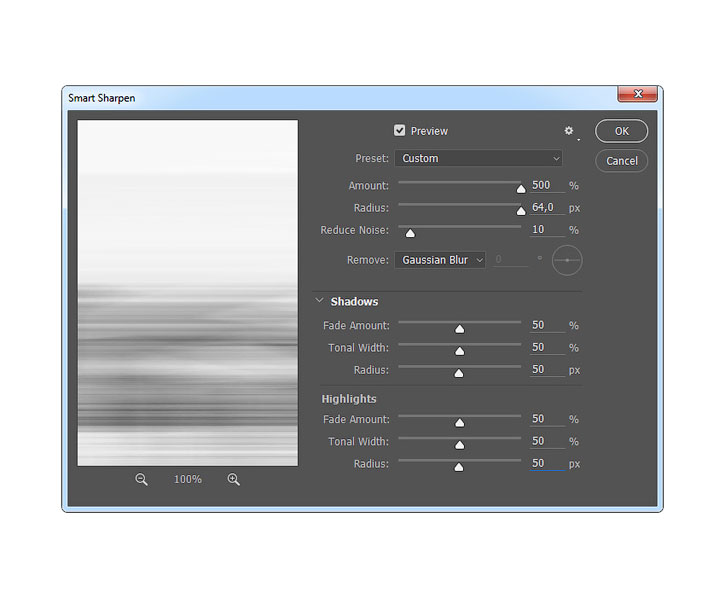Click the Shadows Radius value field
725x598 pixels.
pos(547,370)
